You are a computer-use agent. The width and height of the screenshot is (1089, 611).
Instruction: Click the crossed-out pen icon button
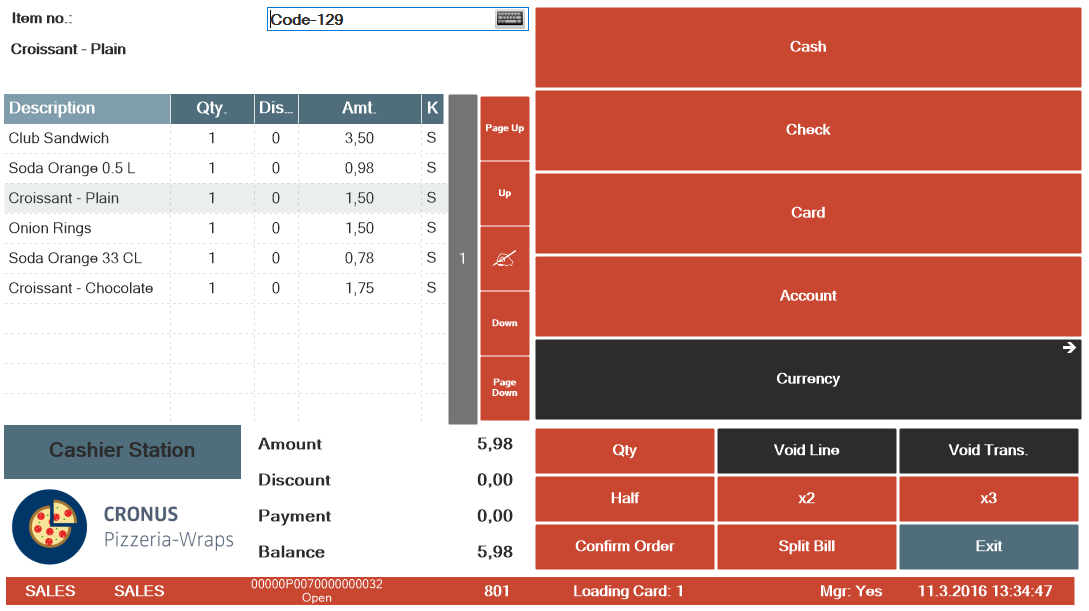504,258
